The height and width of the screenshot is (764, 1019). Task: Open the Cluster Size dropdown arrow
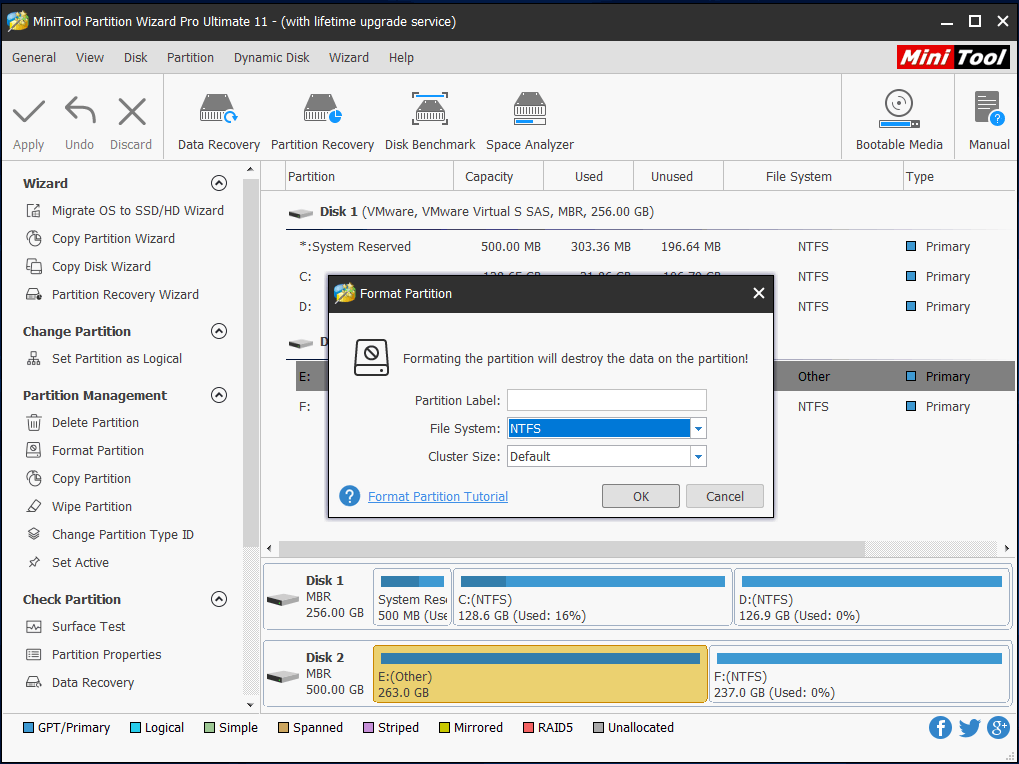pos(698,456)
